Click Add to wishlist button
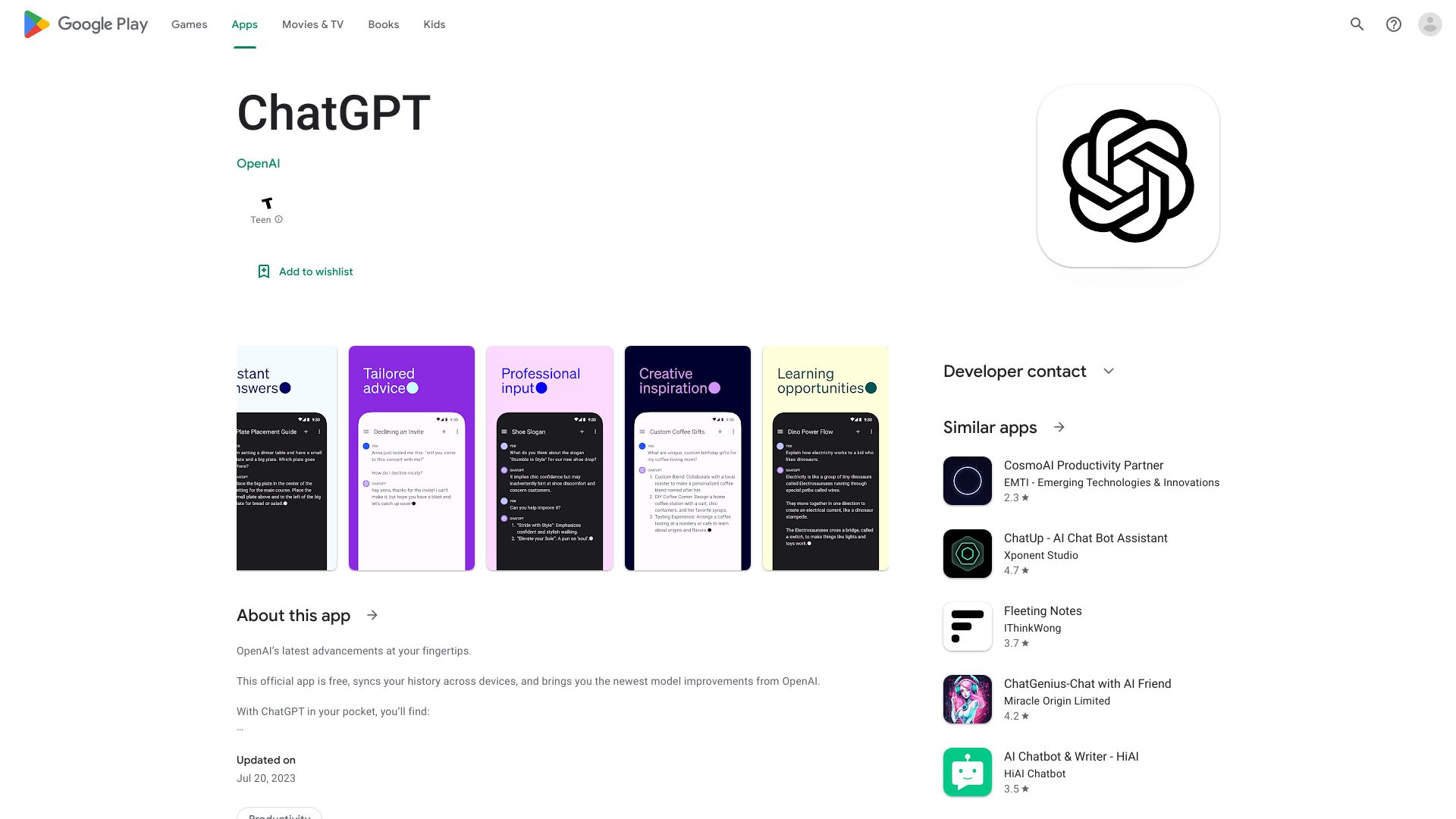 (x=305, y=271)
